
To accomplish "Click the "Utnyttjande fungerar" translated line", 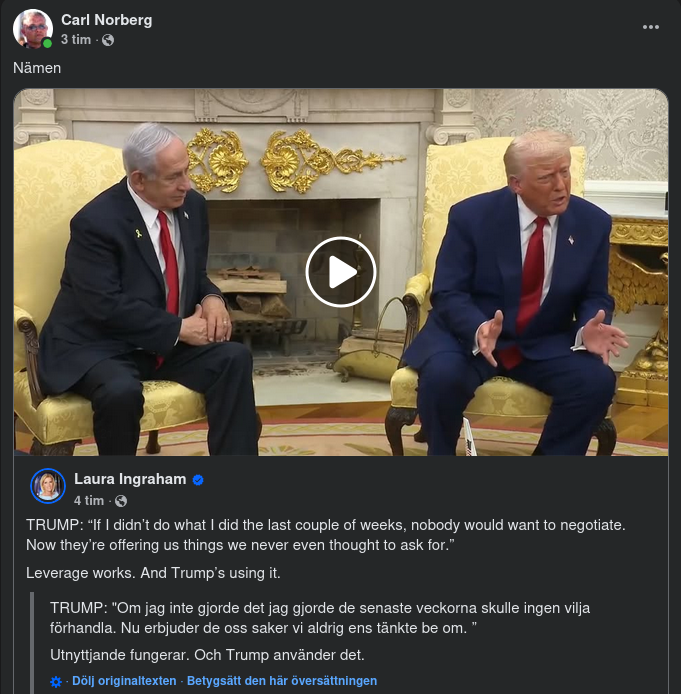I will click(x=207, y=655).
